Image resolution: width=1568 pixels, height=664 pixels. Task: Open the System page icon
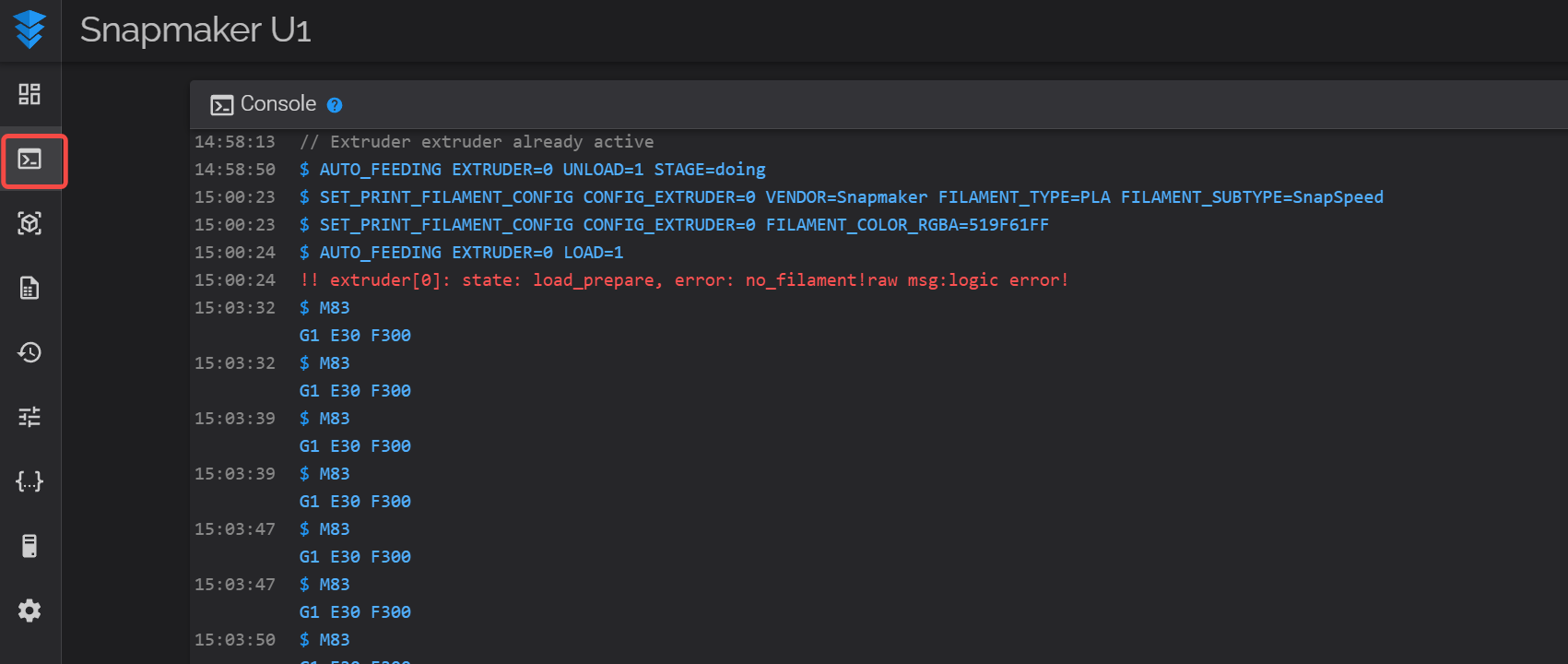(29, 546)
